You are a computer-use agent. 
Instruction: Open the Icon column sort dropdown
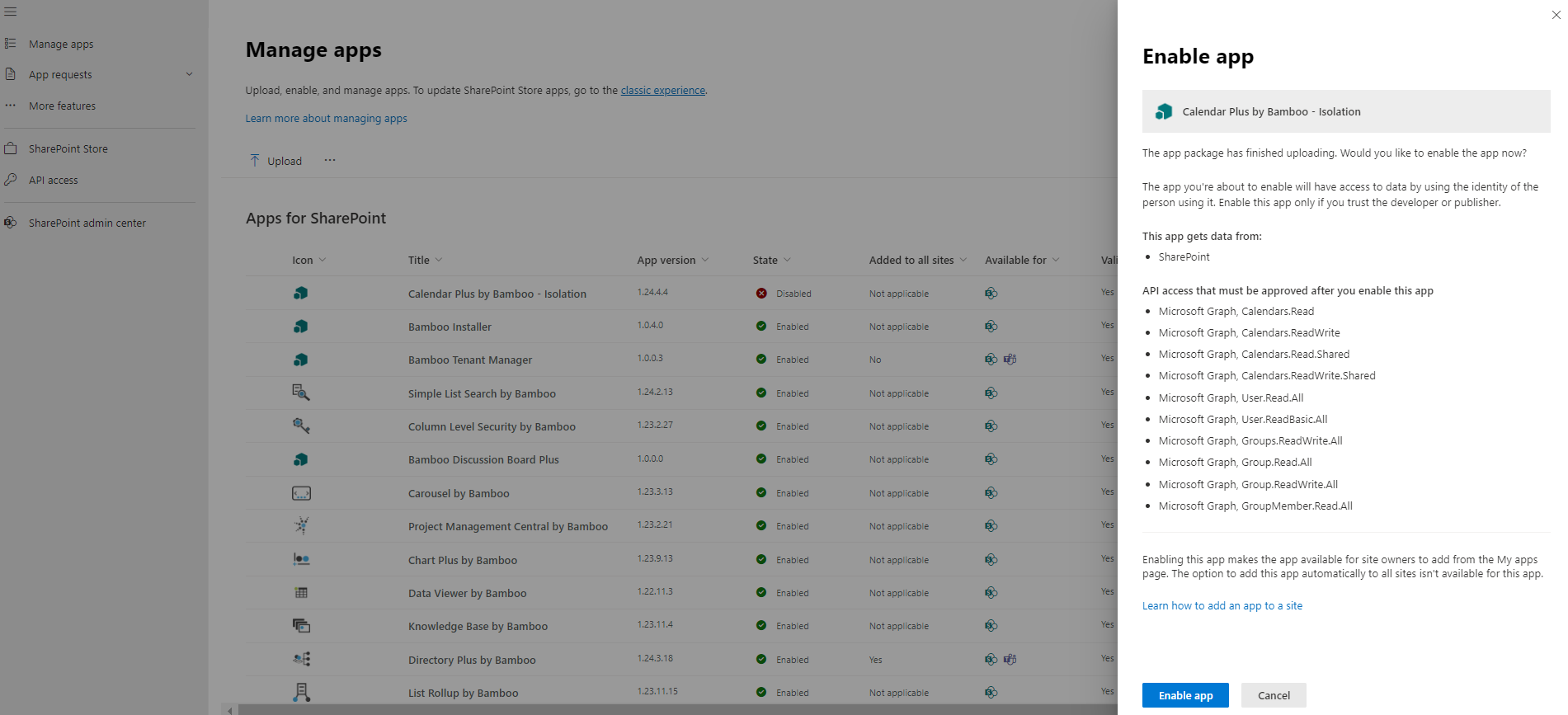tap(323, 260)
